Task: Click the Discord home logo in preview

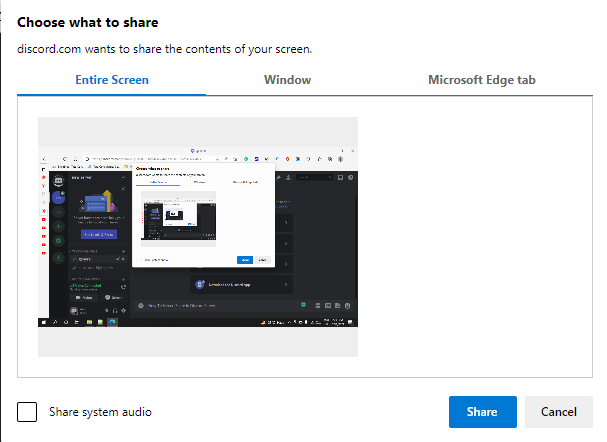Action: (x=58, y=181)
